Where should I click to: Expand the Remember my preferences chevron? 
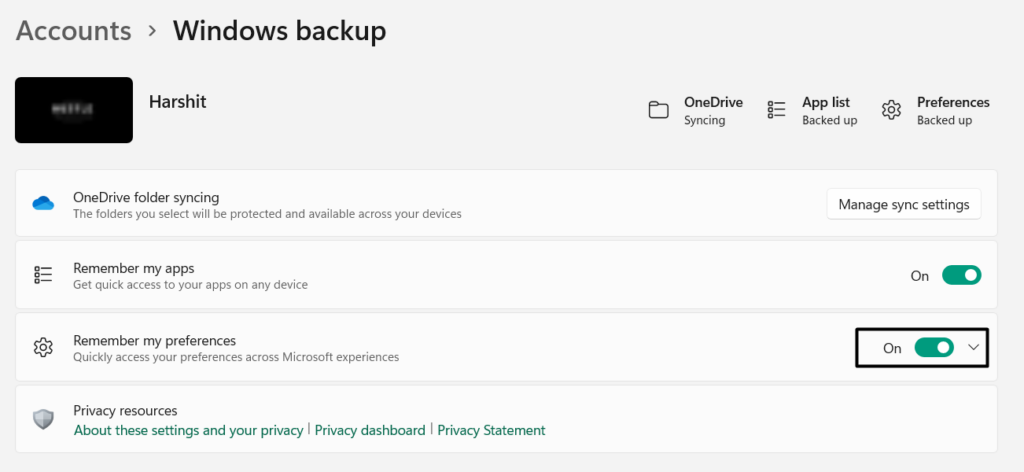[x=975, y=348]
